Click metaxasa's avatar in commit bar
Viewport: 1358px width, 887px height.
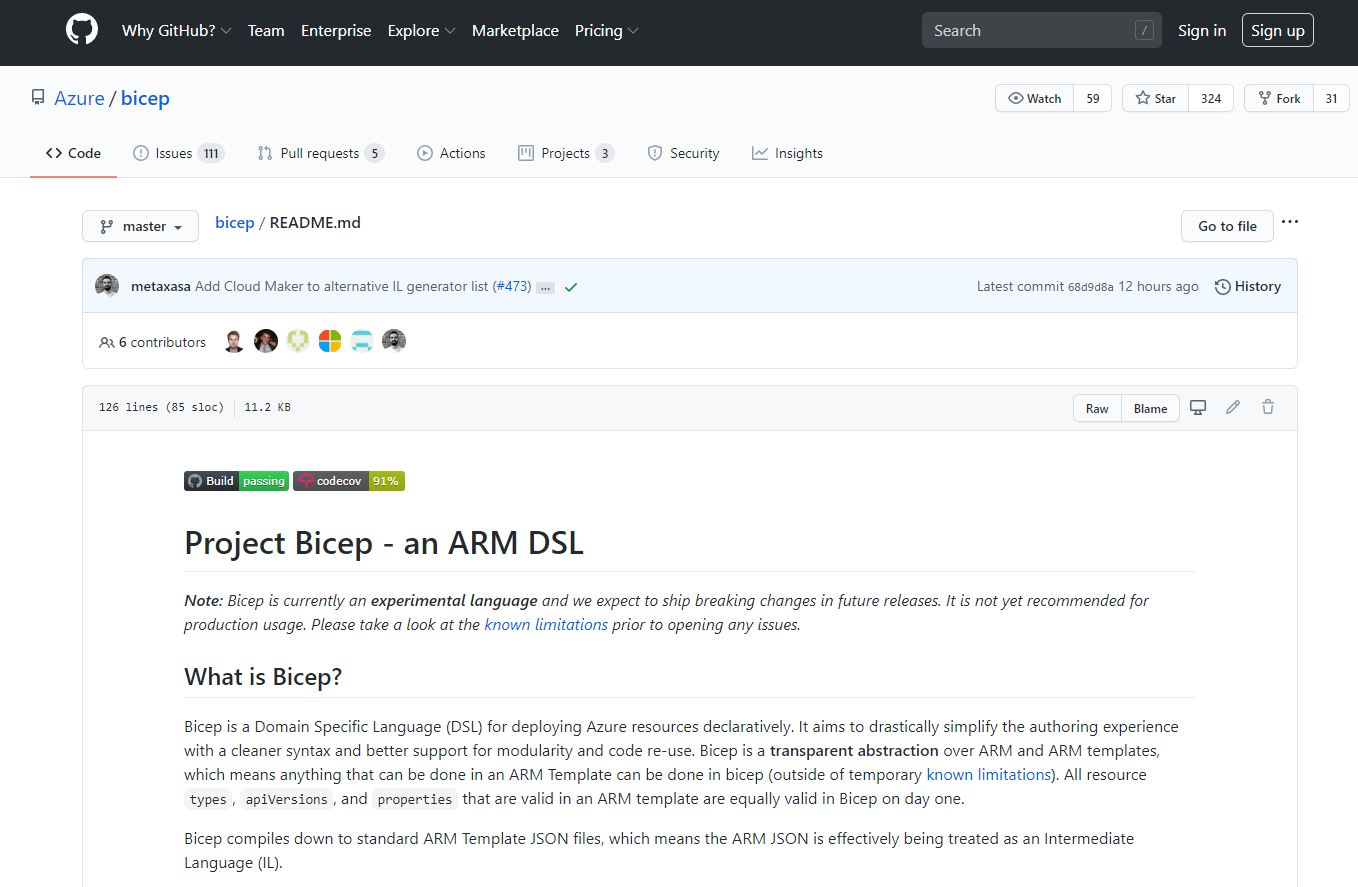(107, 286)
